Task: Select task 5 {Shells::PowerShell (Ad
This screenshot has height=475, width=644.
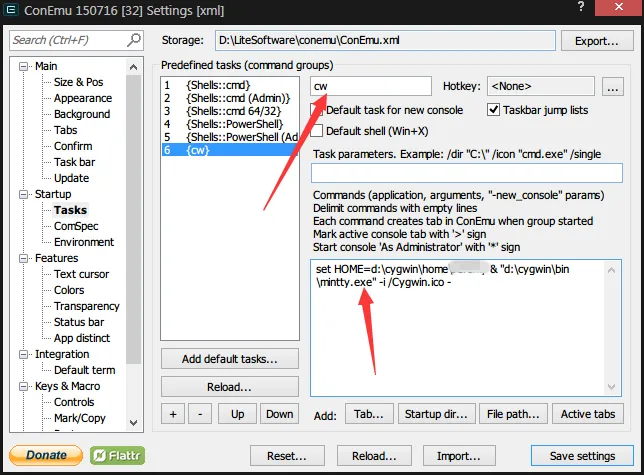Action: point(230,137)
